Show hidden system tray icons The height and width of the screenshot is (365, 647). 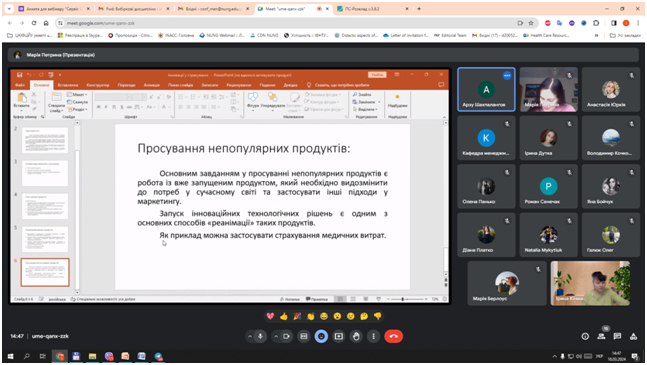555,356
